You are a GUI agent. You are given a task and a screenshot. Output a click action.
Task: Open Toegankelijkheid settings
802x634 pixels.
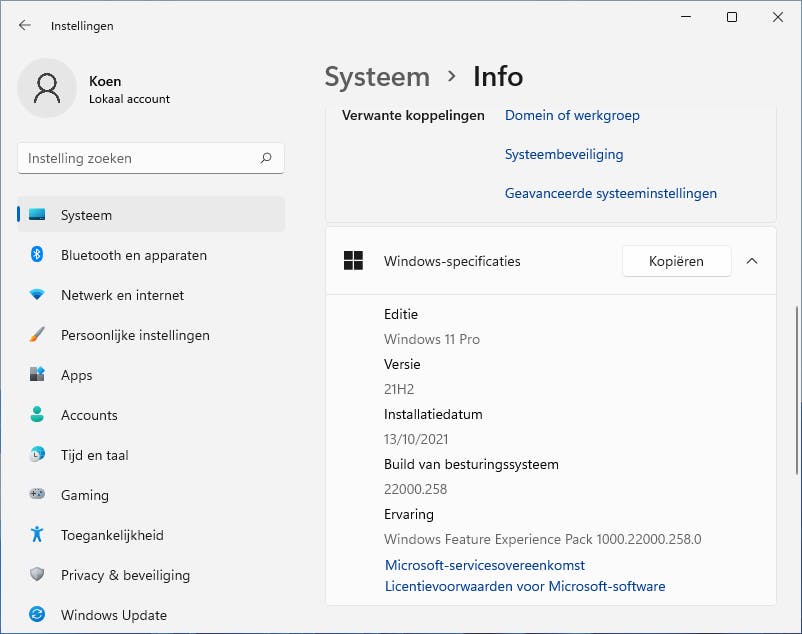coord(112,535)
